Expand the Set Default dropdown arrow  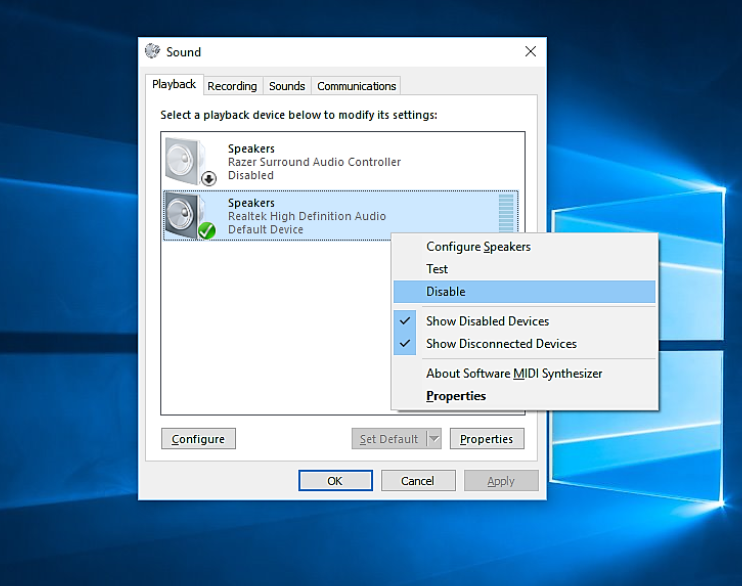click(434, 439)
